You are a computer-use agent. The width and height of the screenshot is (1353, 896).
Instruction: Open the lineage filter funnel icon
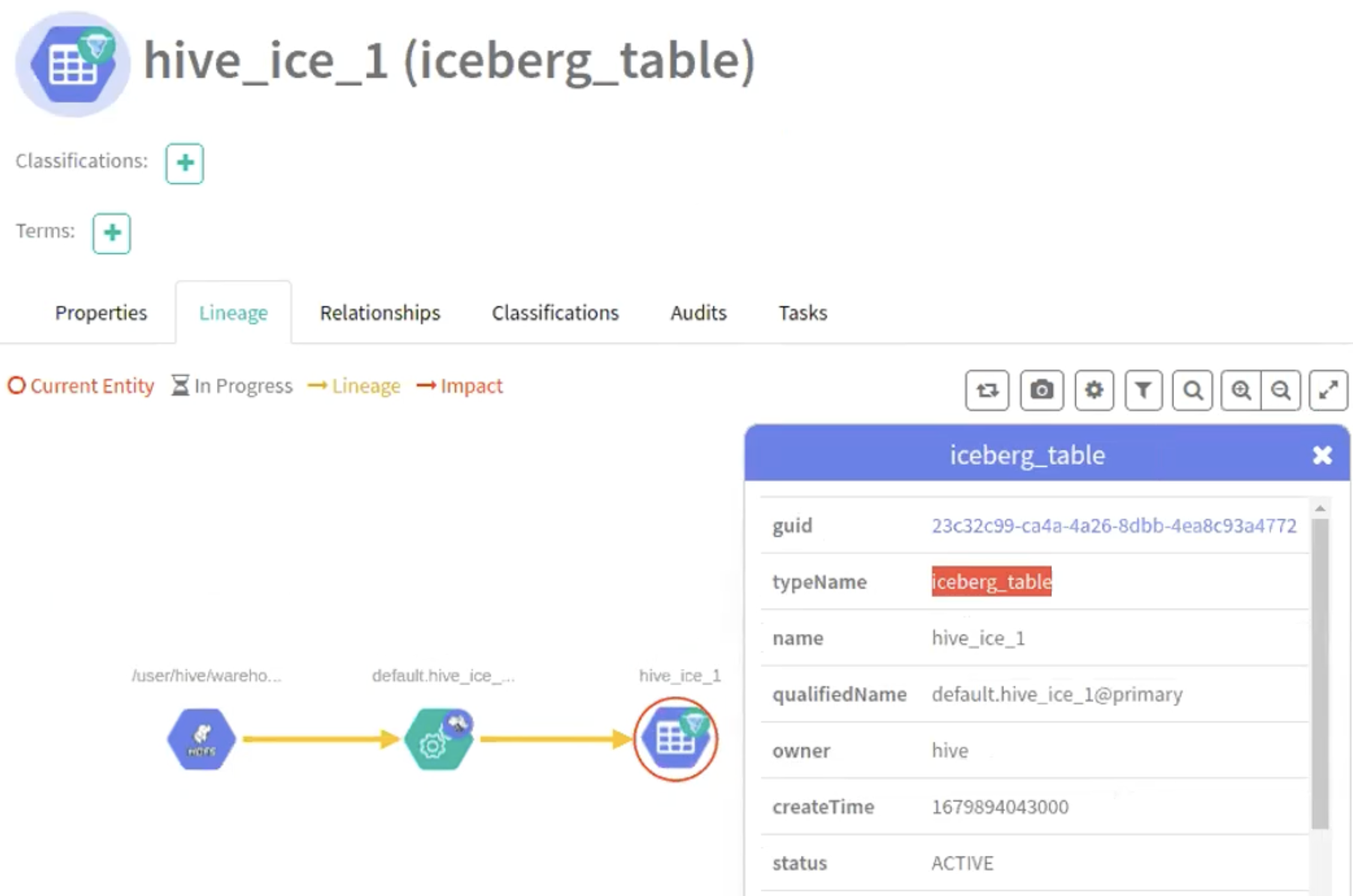point(1143,390)
